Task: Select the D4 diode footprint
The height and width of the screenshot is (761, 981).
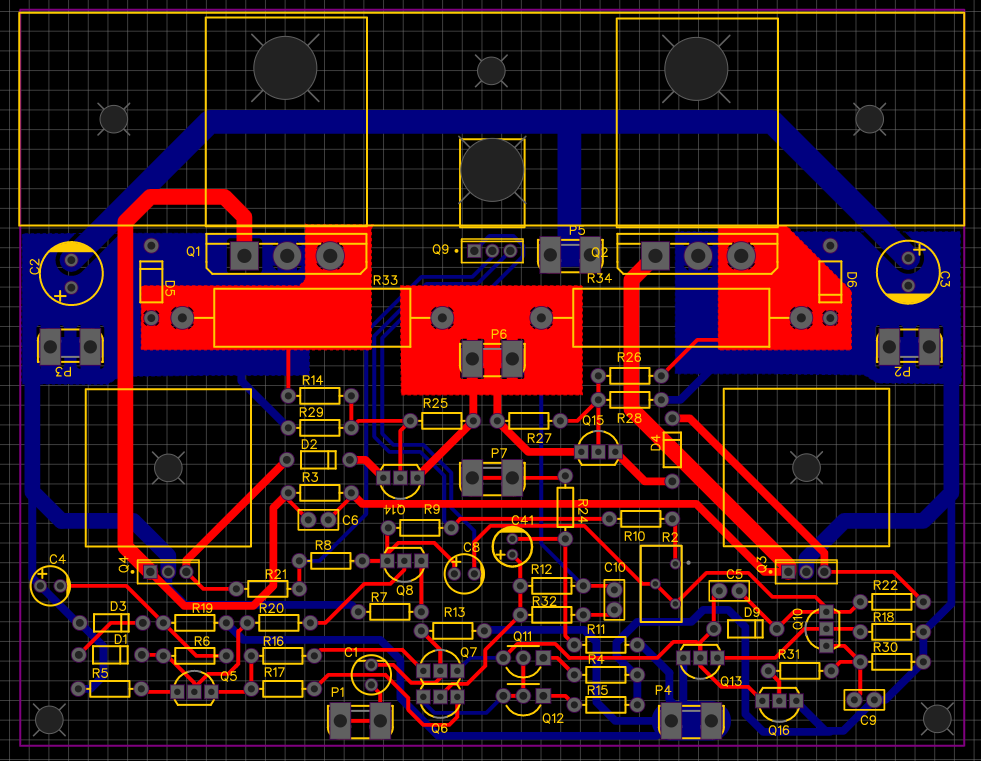Action: [x=672, y=449]
